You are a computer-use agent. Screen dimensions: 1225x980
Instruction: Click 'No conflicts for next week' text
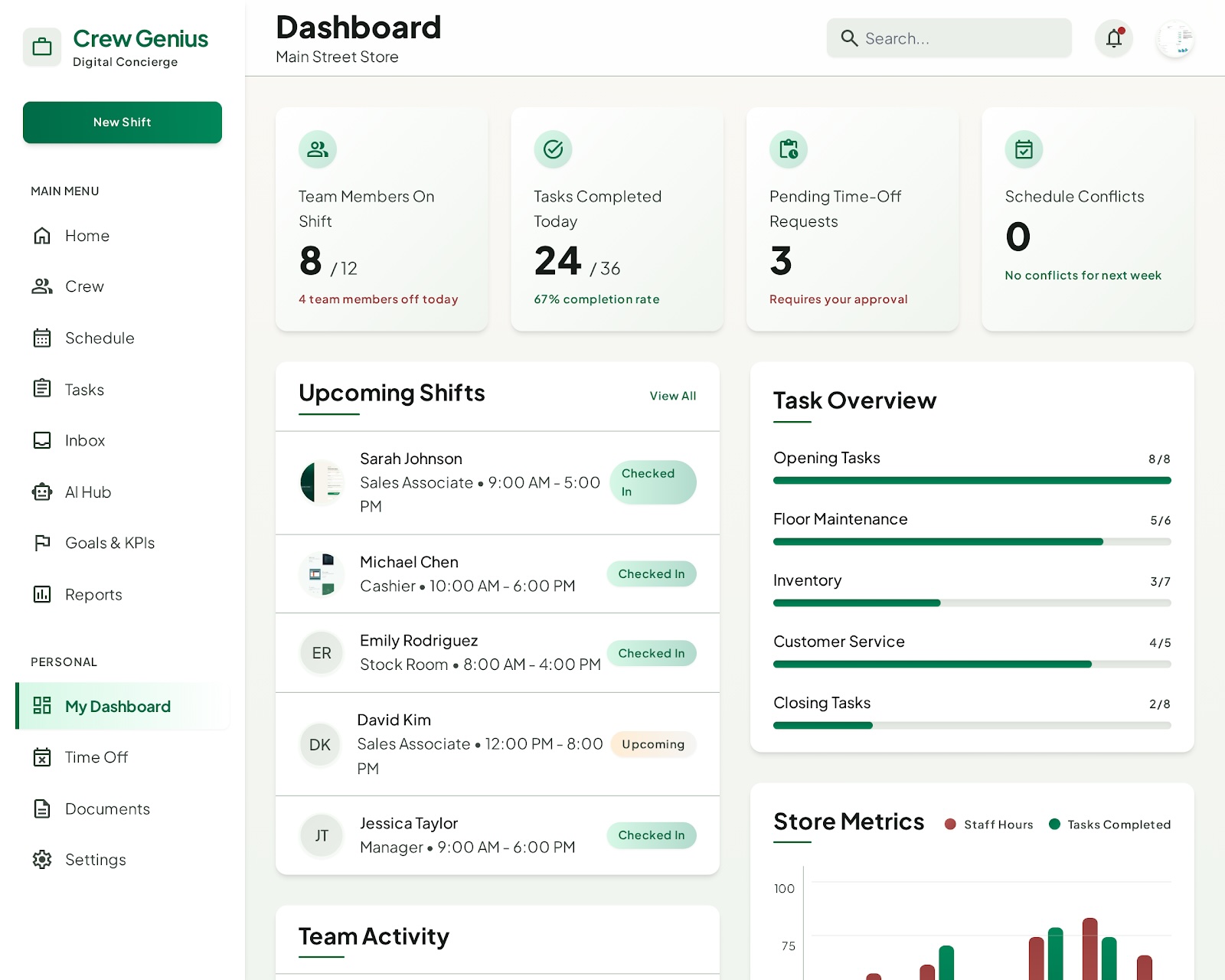pos(1083,276)
